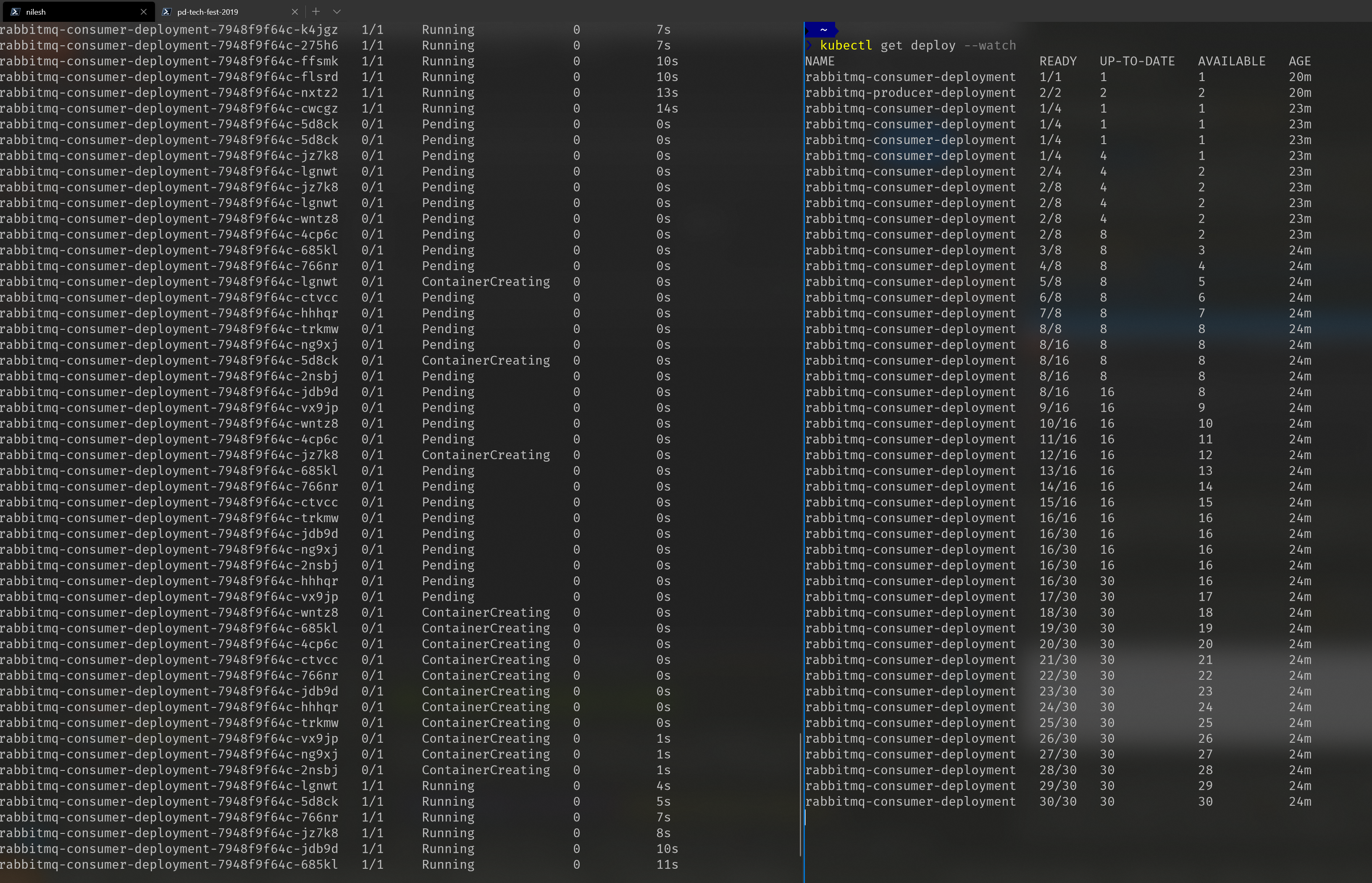Image resolution: width=1372 pixels, height=883 pixels.
Task: Click the '2/2' READY value
Action: coord(1050,92)
